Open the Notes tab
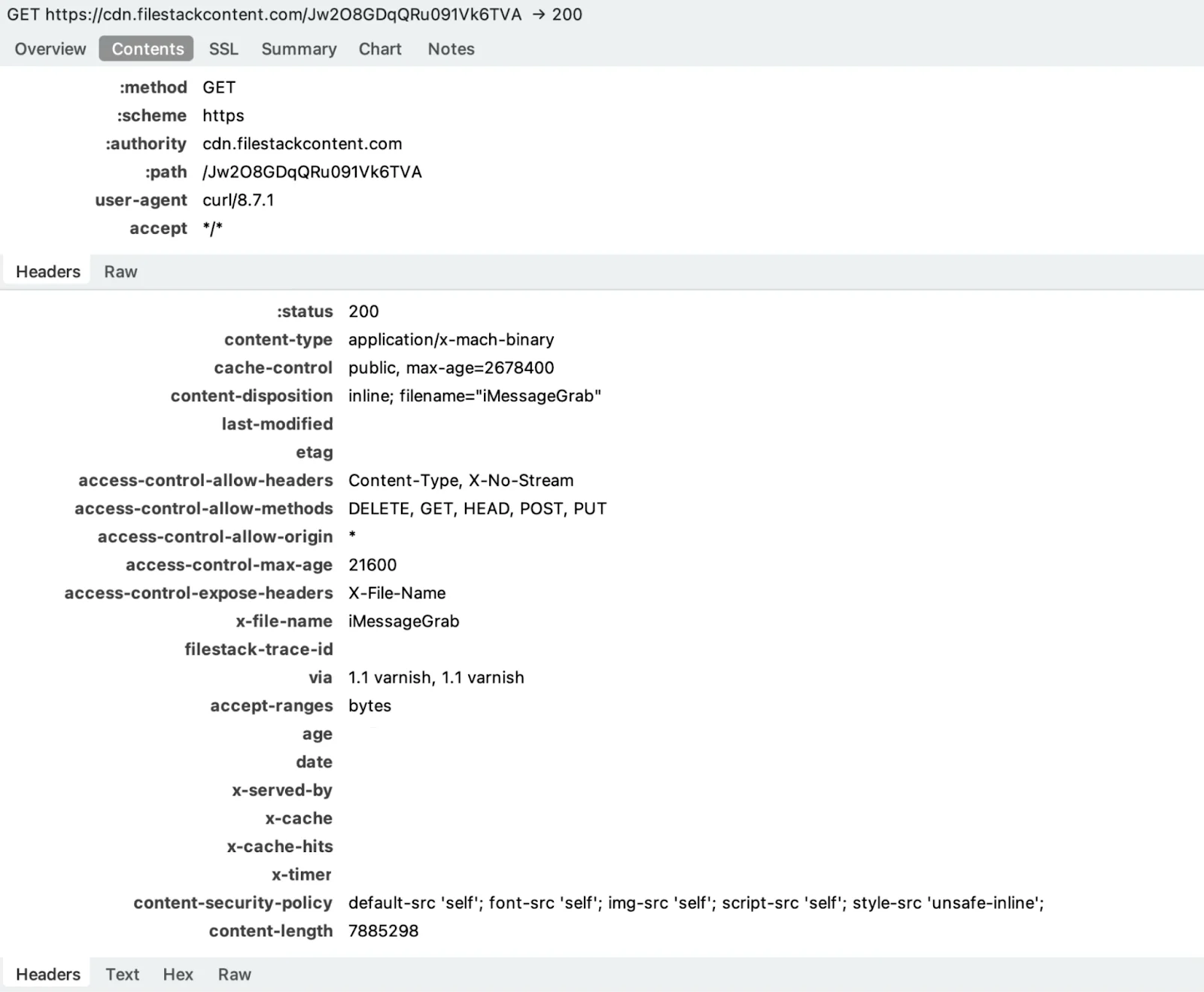 [451, 49]
